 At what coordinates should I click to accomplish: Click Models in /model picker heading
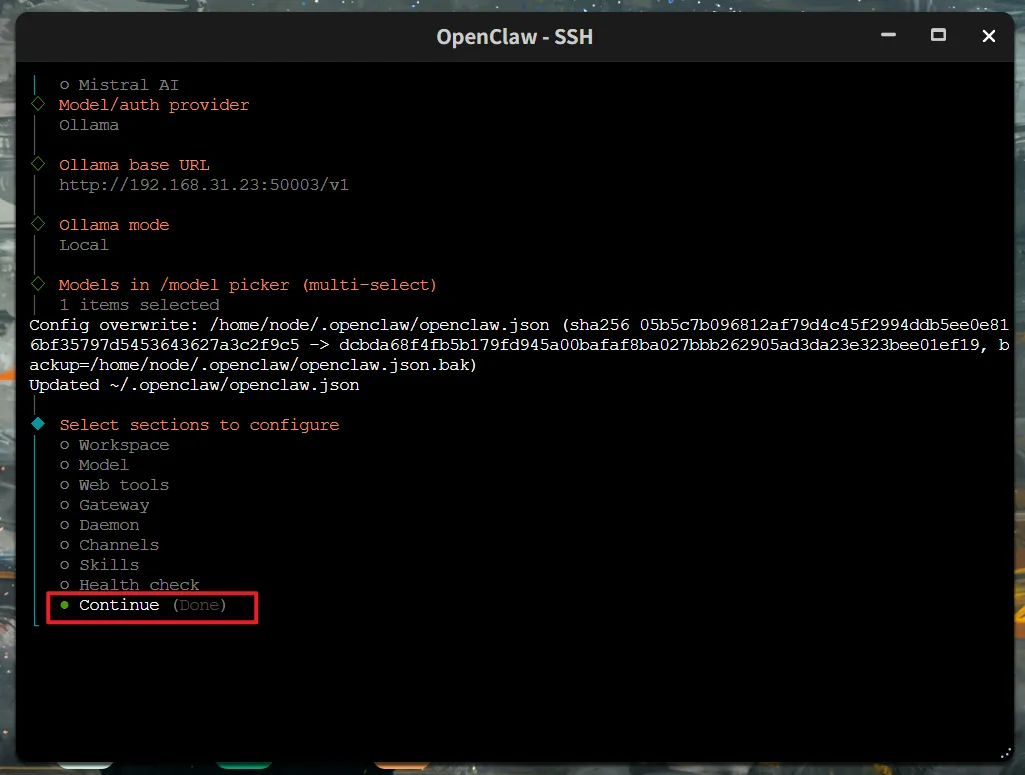[x=248, y=285]
